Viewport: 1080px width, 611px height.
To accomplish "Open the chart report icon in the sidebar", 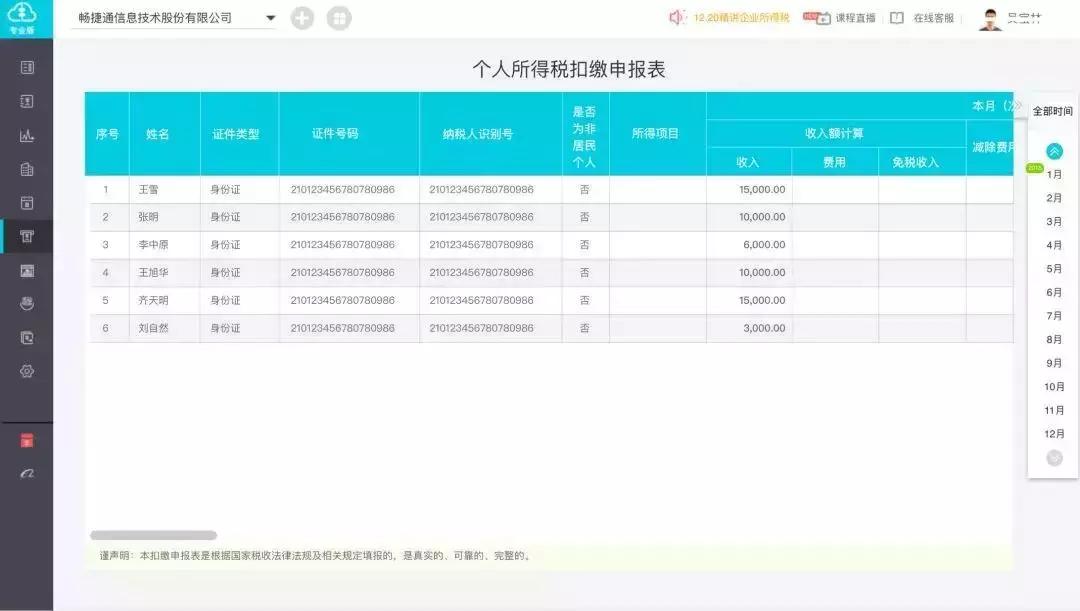I will [x=27, y=135].
